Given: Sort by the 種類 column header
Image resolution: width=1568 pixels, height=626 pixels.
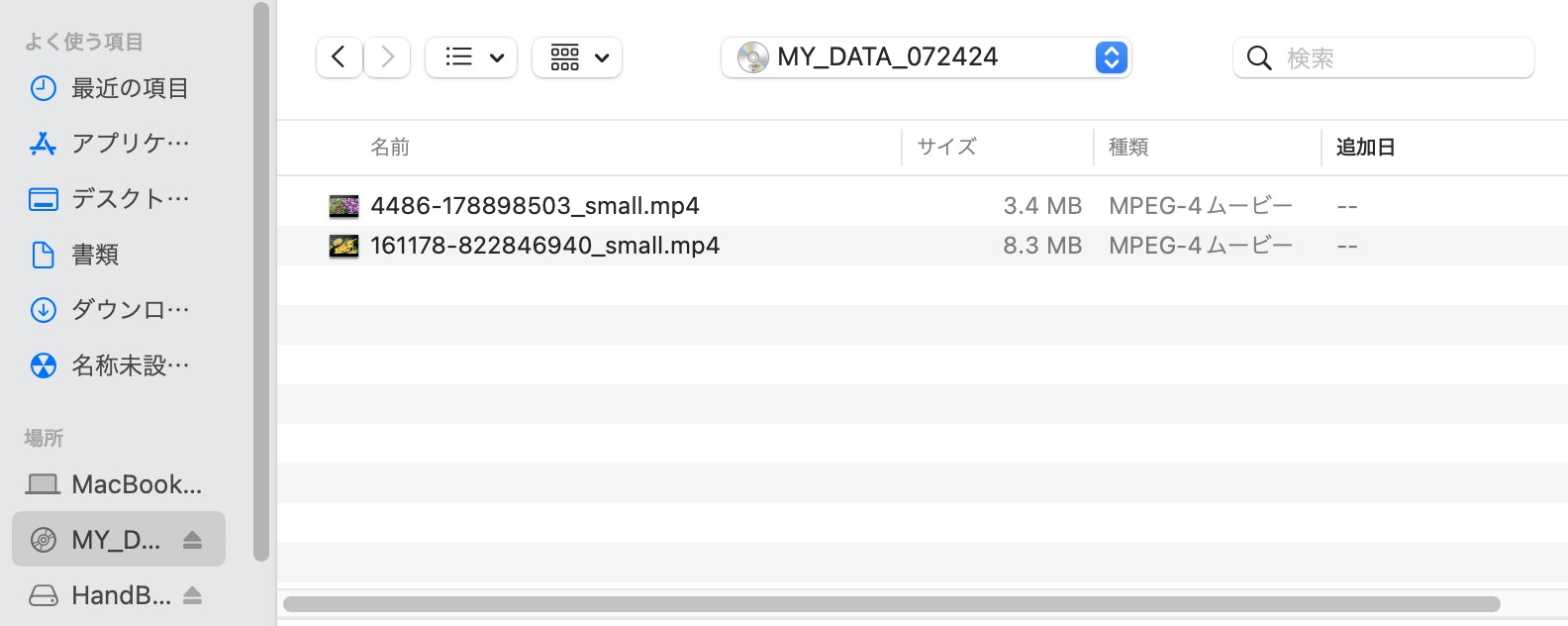Looking at the screenshot, I should (1128, 148).
